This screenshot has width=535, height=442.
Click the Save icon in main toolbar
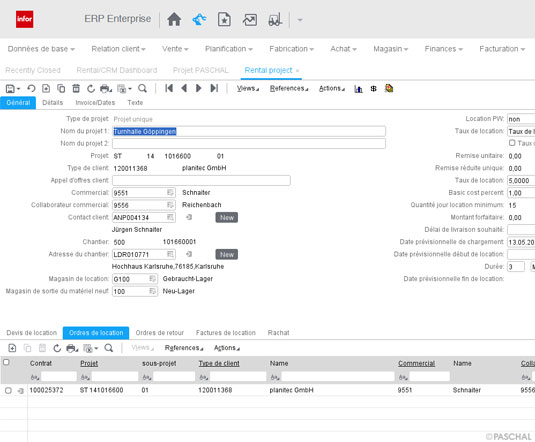click(x=10, y=89)
